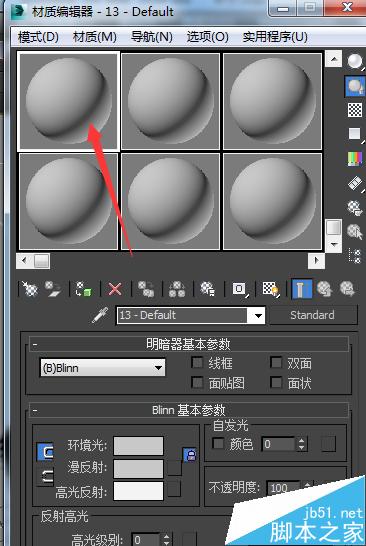
Task: Run the Video Color Check icon
Action: tap(355, 158)
